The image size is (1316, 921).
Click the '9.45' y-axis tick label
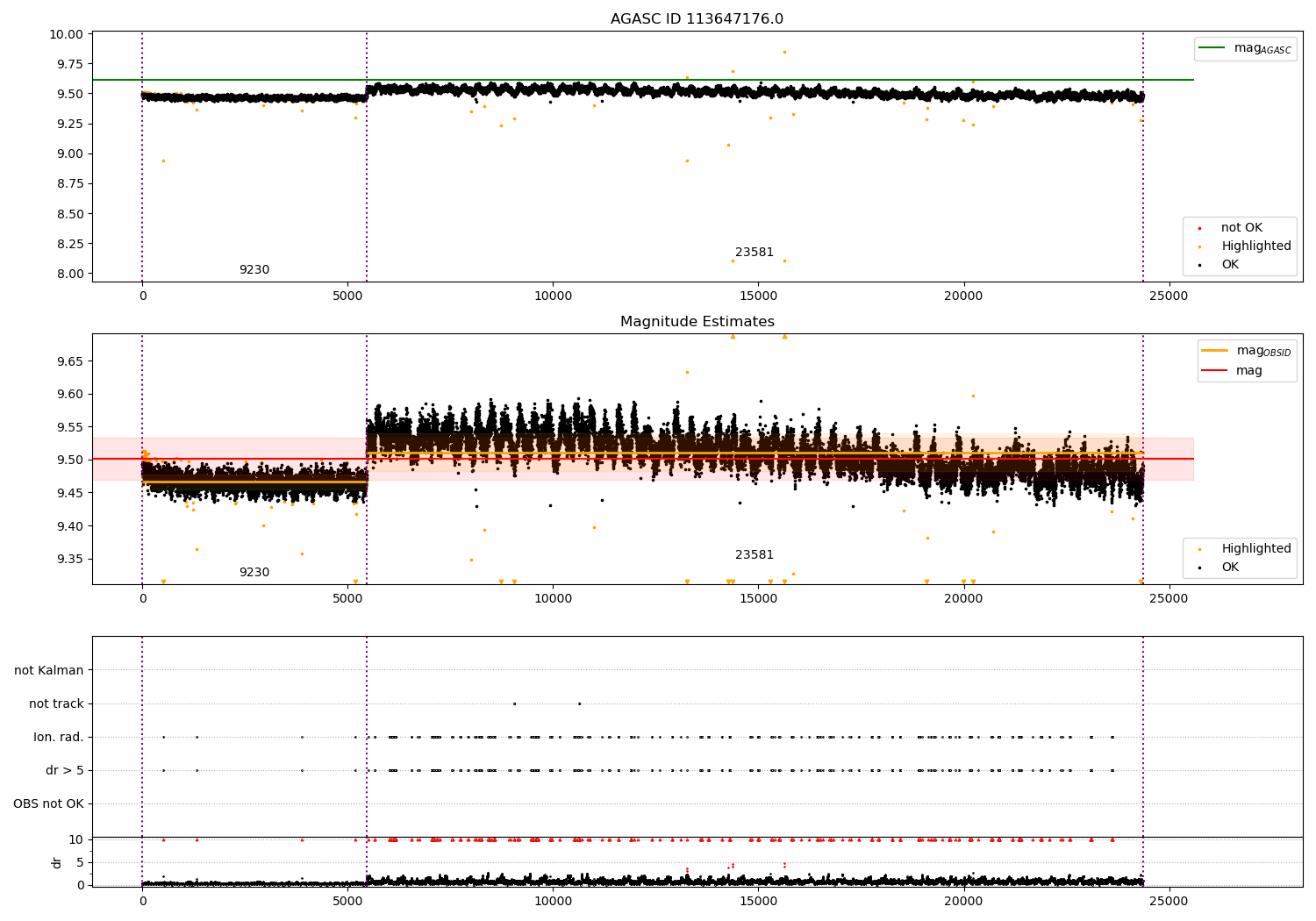click(71, 493)
